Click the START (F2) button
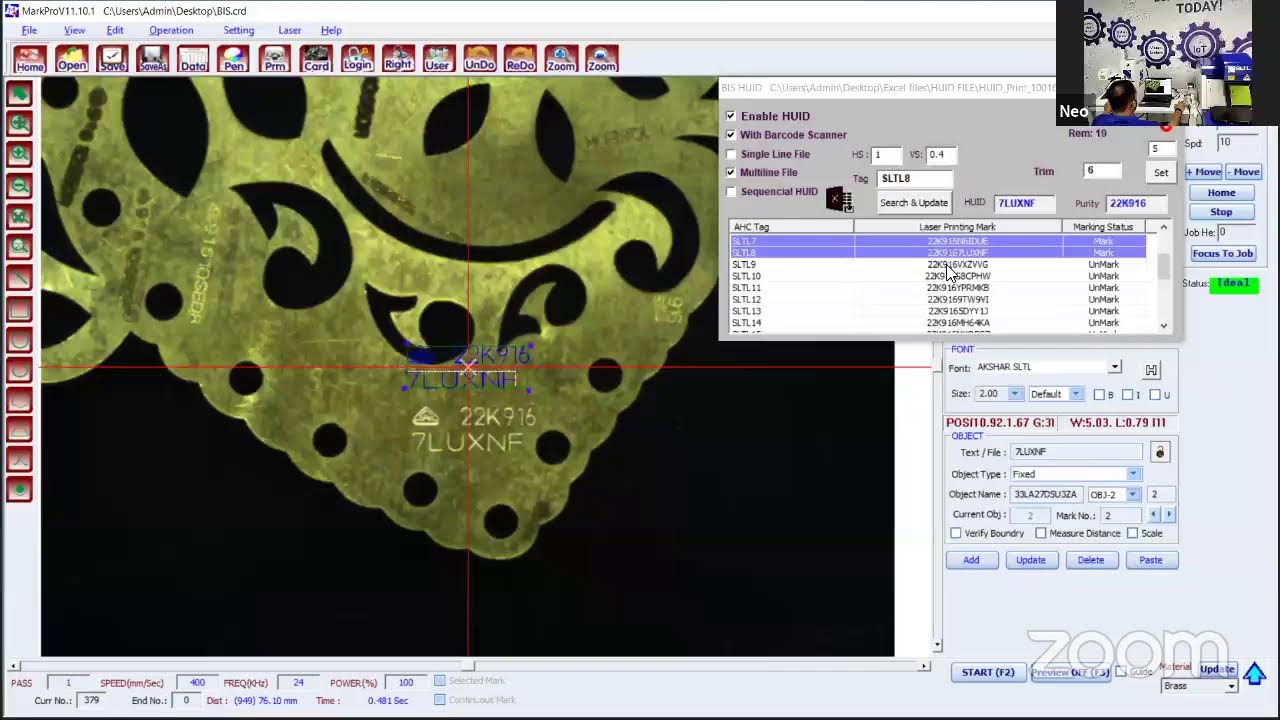 [988, 672]
